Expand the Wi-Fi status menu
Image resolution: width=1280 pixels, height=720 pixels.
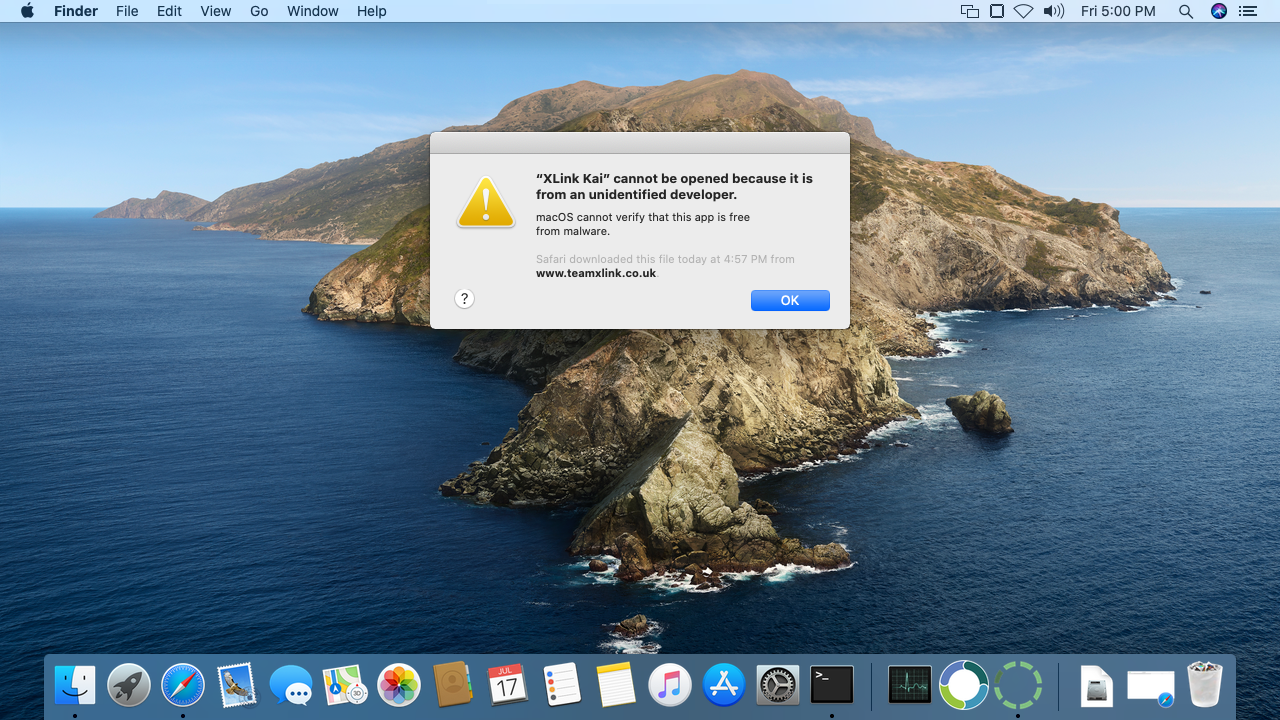pos(1023,11)
